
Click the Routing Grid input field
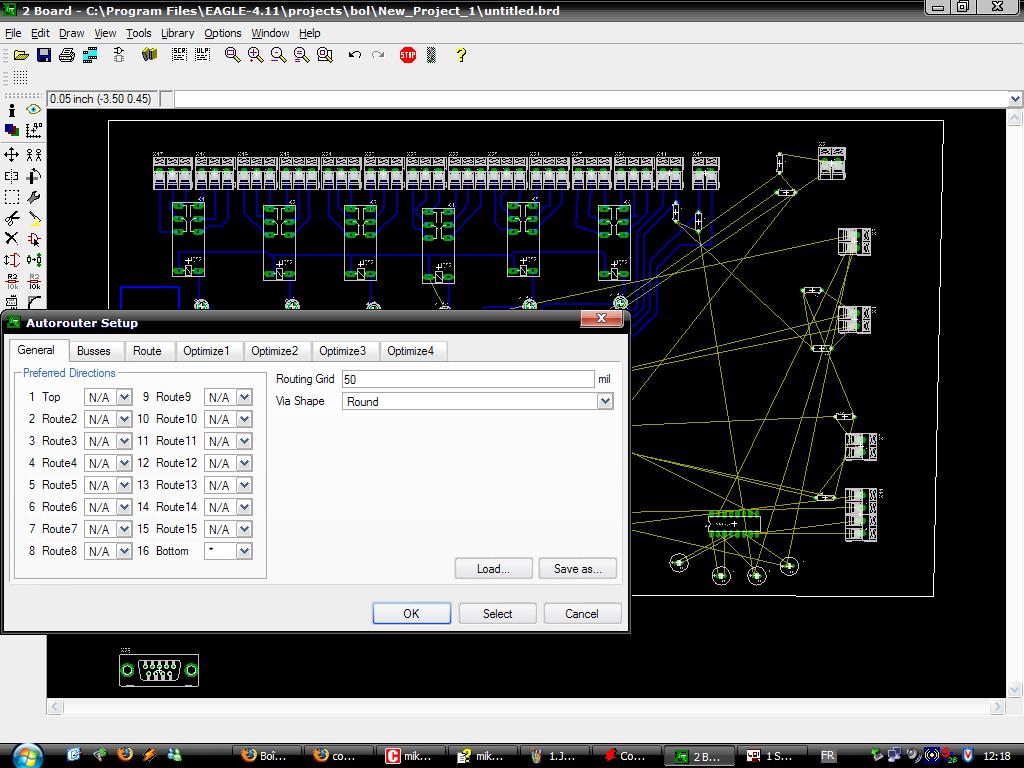467,379
